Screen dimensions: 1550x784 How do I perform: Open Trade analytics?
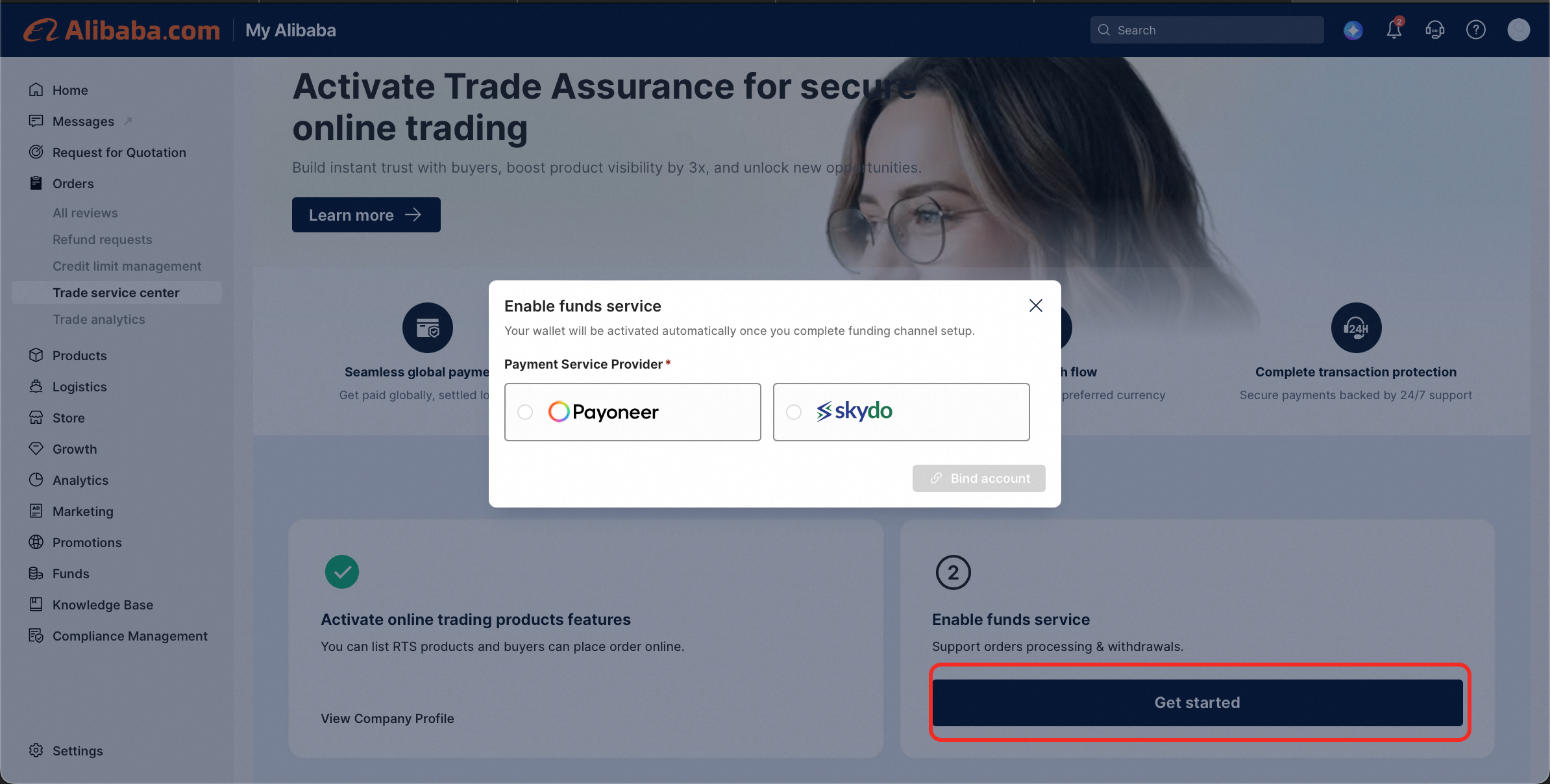point(99,319)
